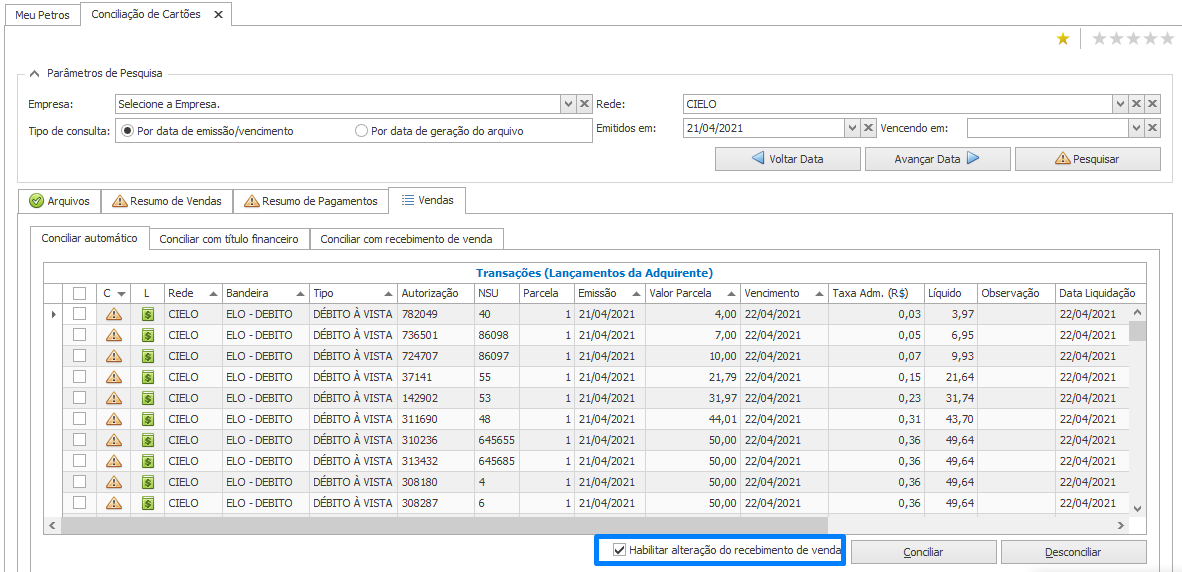This screenshot has width=1182, height=572.
Task: Click the Conciliar button
Action: coord(923,552)
